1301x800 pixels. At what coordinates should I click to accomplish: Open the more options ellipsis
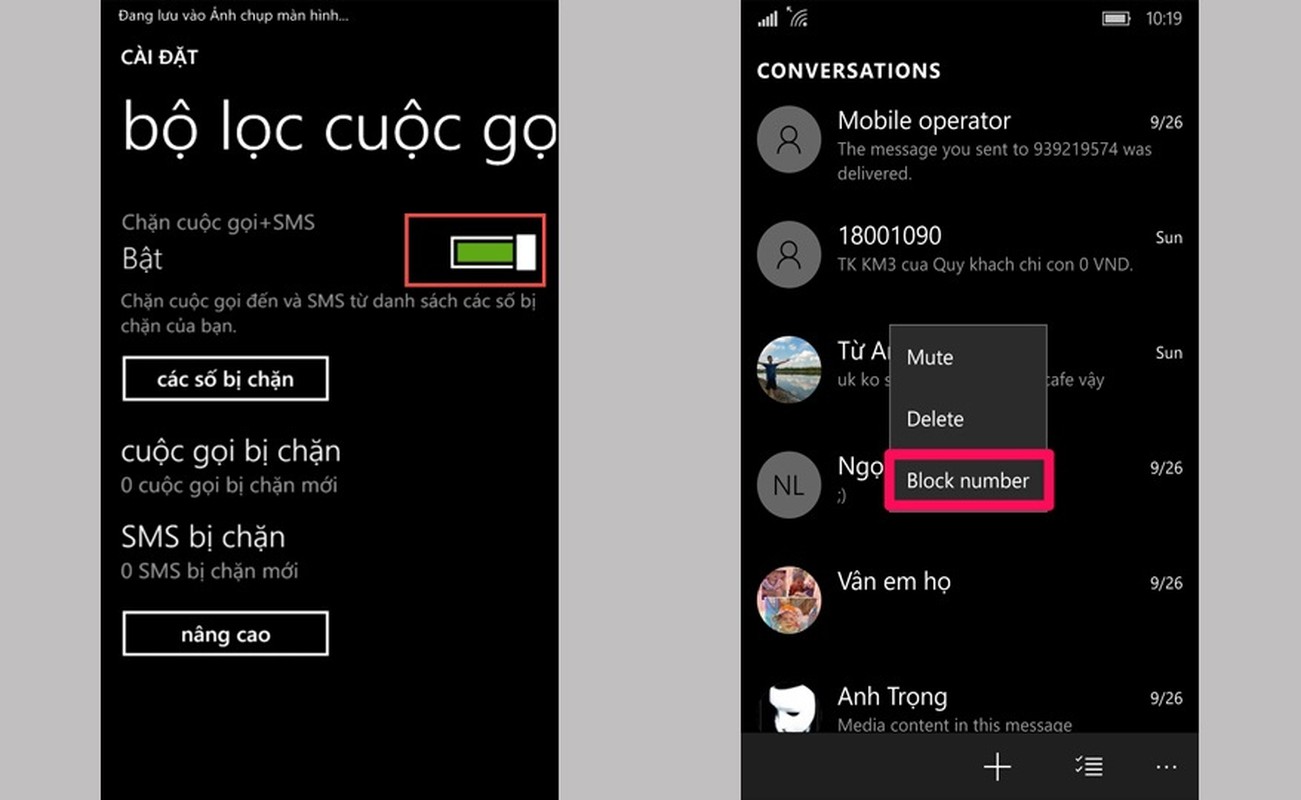(x=1166, y=767)
